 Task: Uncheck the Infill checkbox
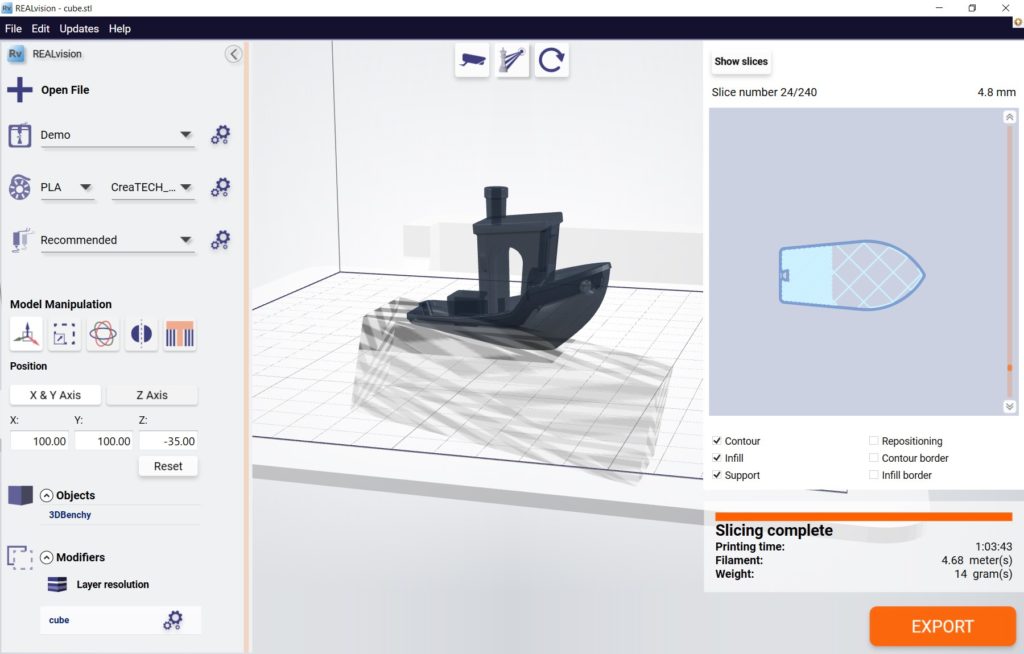click(717, 458)
